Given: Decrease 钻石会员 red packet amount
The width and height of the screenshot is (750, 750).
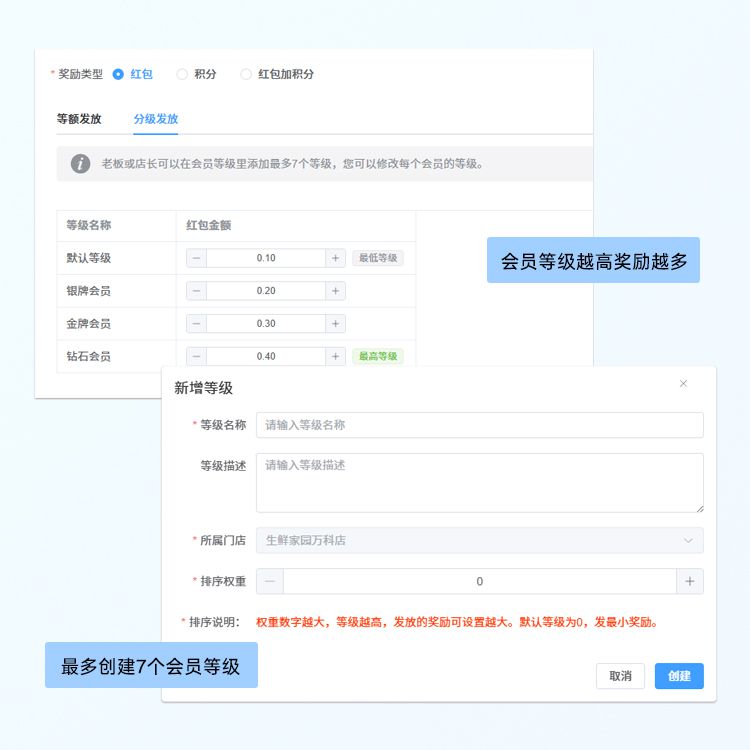Looking at the screenshot, I should point(197,357).
